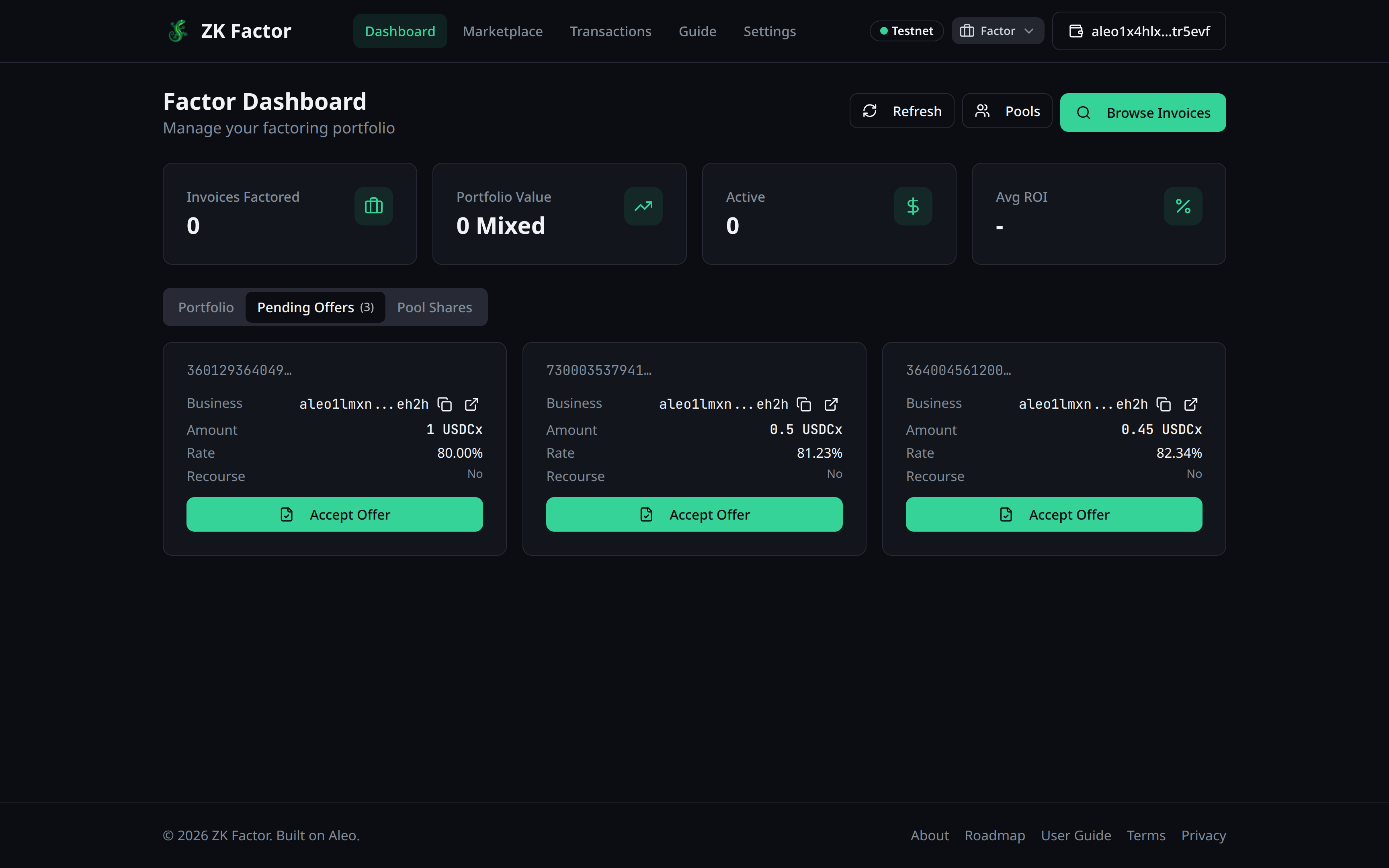Click the ZK Factor gecko logo
The height and width of the screenshot is (868, 1389).
coord(178,31)
